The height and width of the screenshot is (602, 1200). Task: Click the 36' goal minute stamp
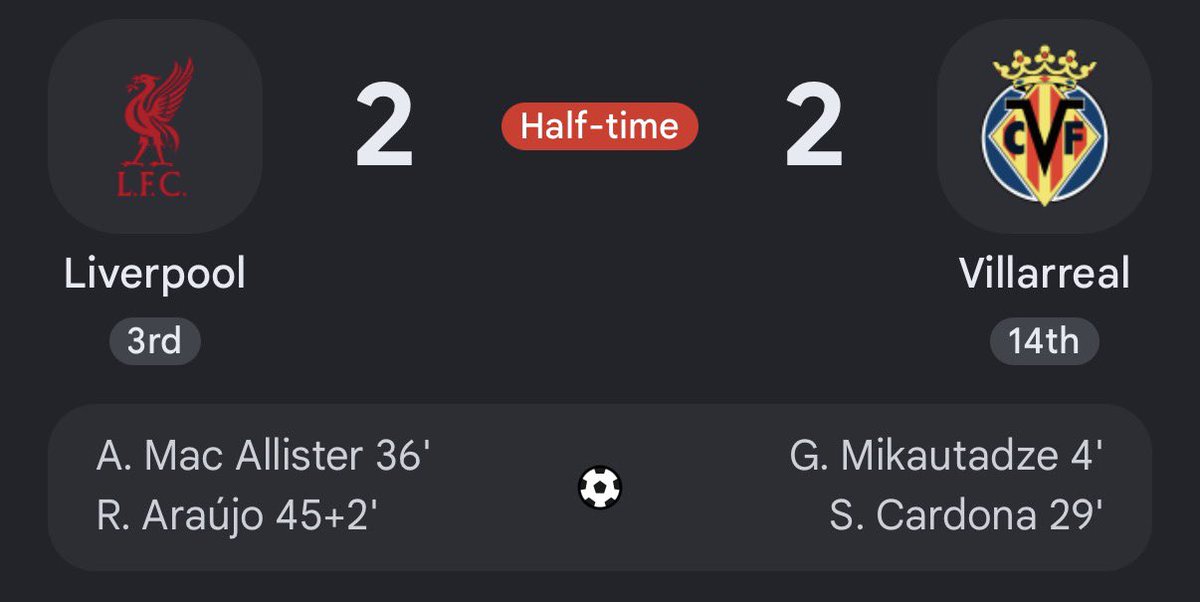(401, 457)
